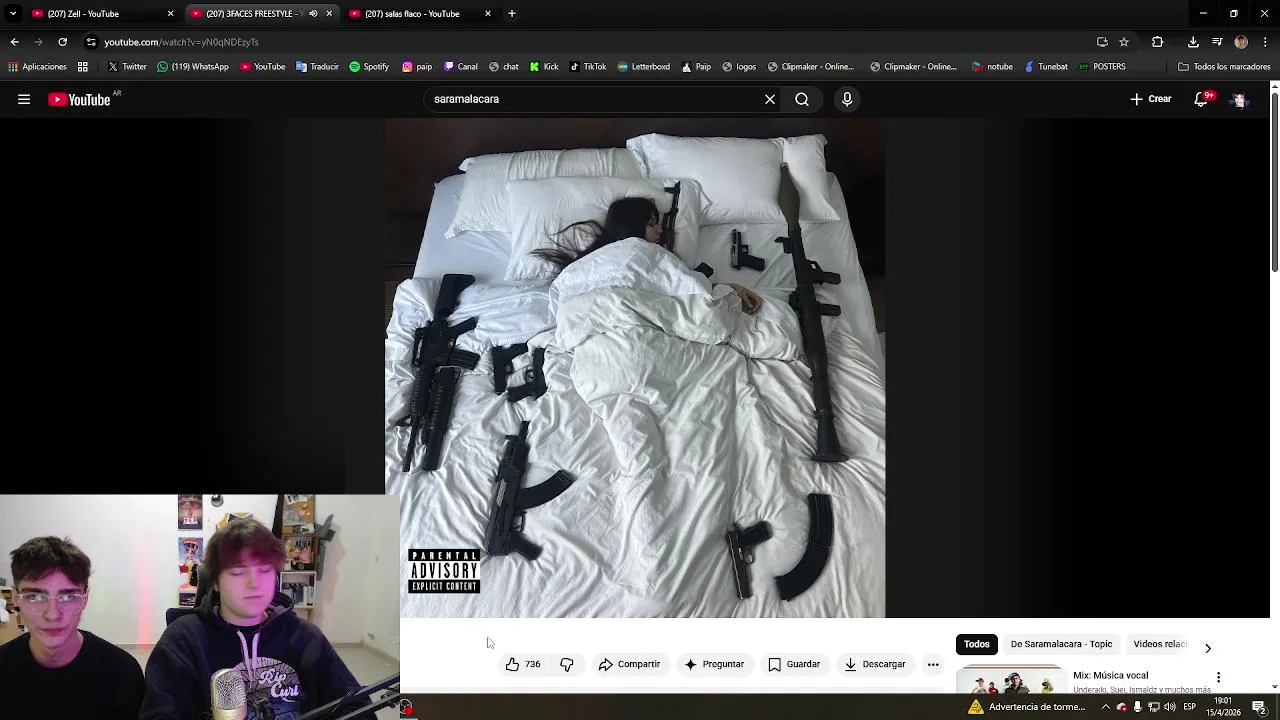The width and height of the screenshot is (1280, 720).
Task: Select the 3FACES FREESTYLE tab
Action: [260, 14]
